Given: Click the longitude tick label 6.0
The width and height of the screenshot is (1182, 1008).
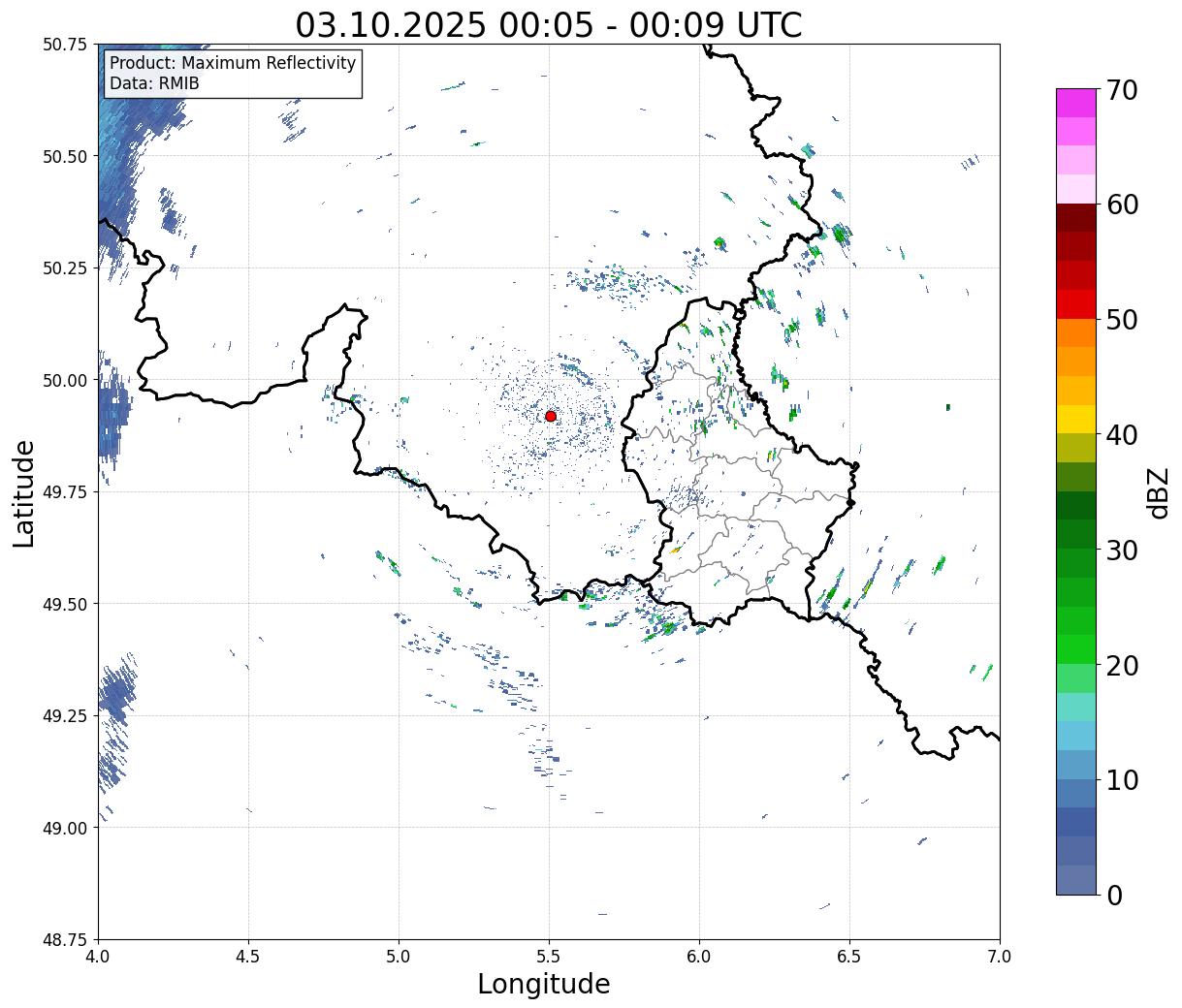Looking at the screenshot, I should 699,957.
